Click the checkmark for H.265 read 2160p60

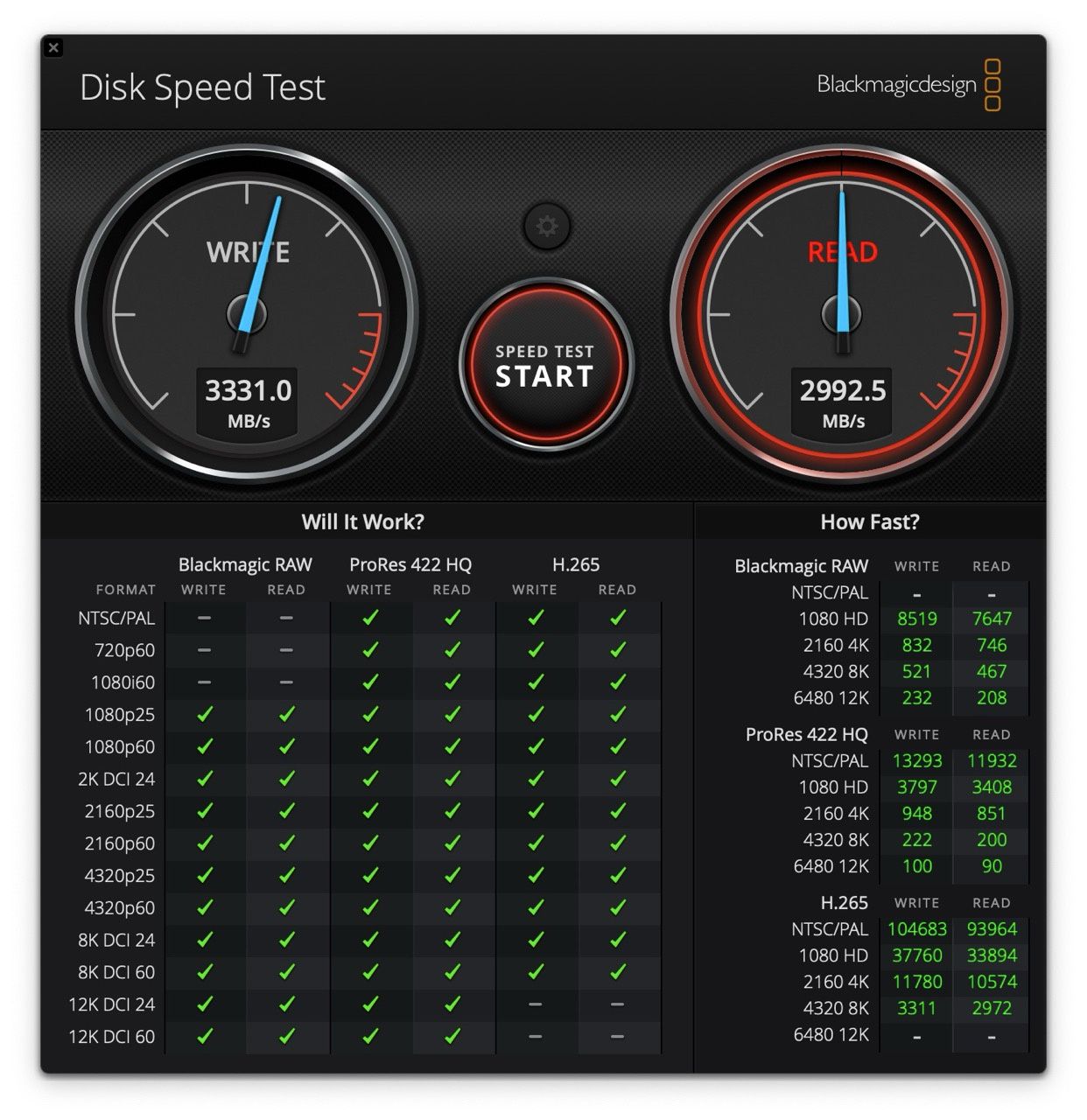pos(618,843)
